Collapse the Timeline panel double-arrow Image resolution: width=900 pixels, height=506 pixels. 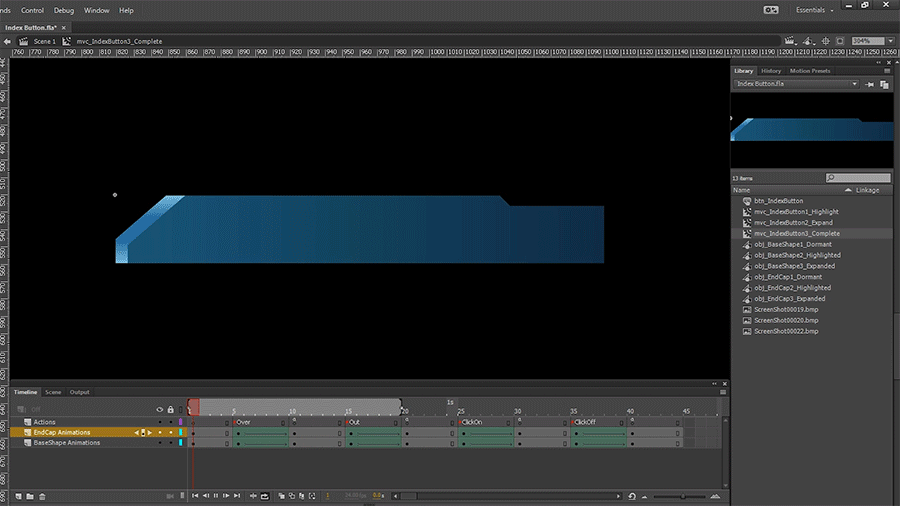tap(715, 384)
